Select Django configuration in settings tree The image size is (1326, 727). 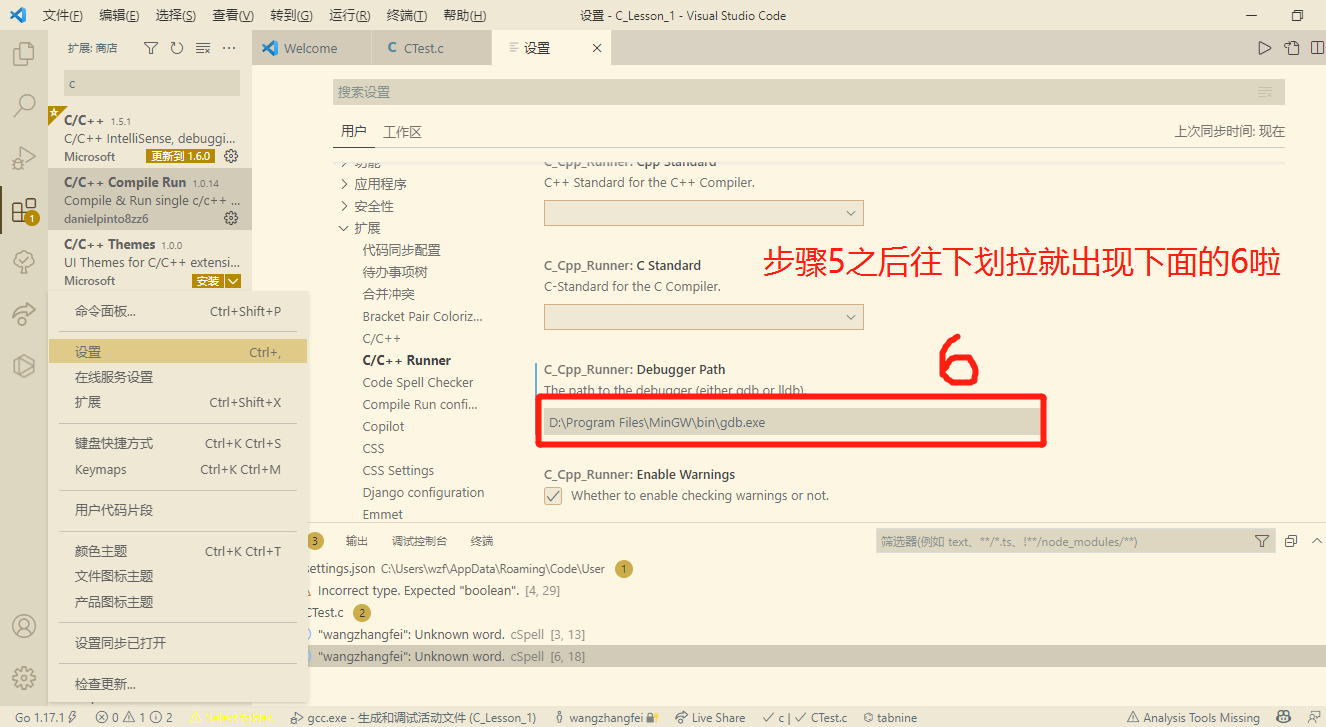423,492
